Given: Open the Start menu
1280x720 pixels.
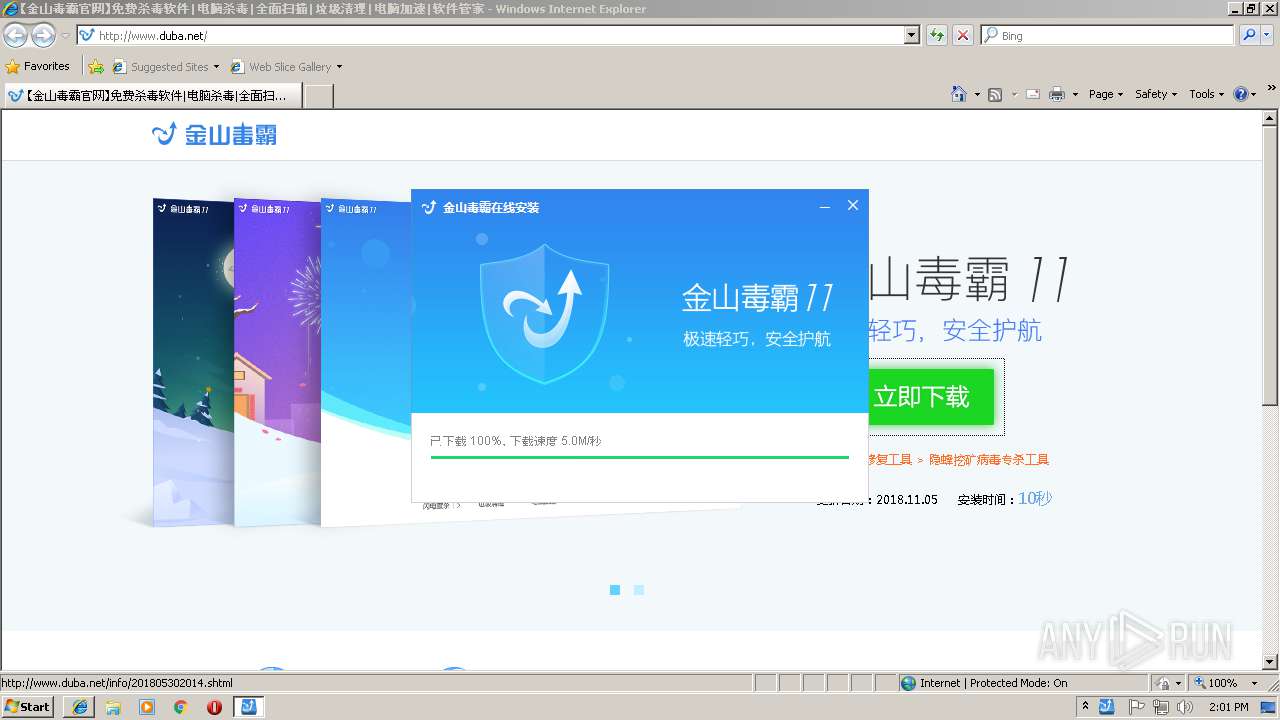Looking at the screenshot, I should click(28, 707).
